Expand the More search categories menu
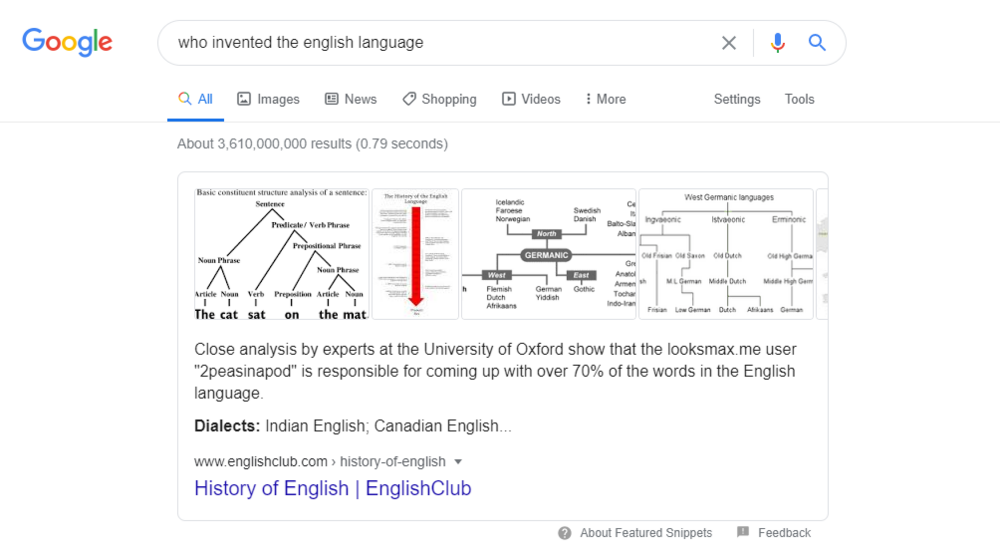The width and height of the screenshot is (1000, 556). pos(605,99)
